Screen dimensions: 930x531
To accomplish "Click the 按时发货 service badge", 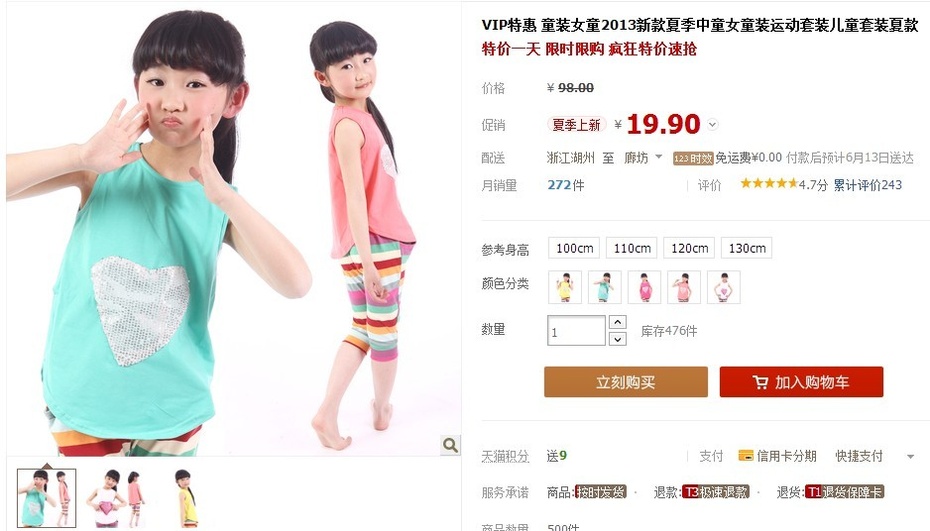I will coord(601,492).
